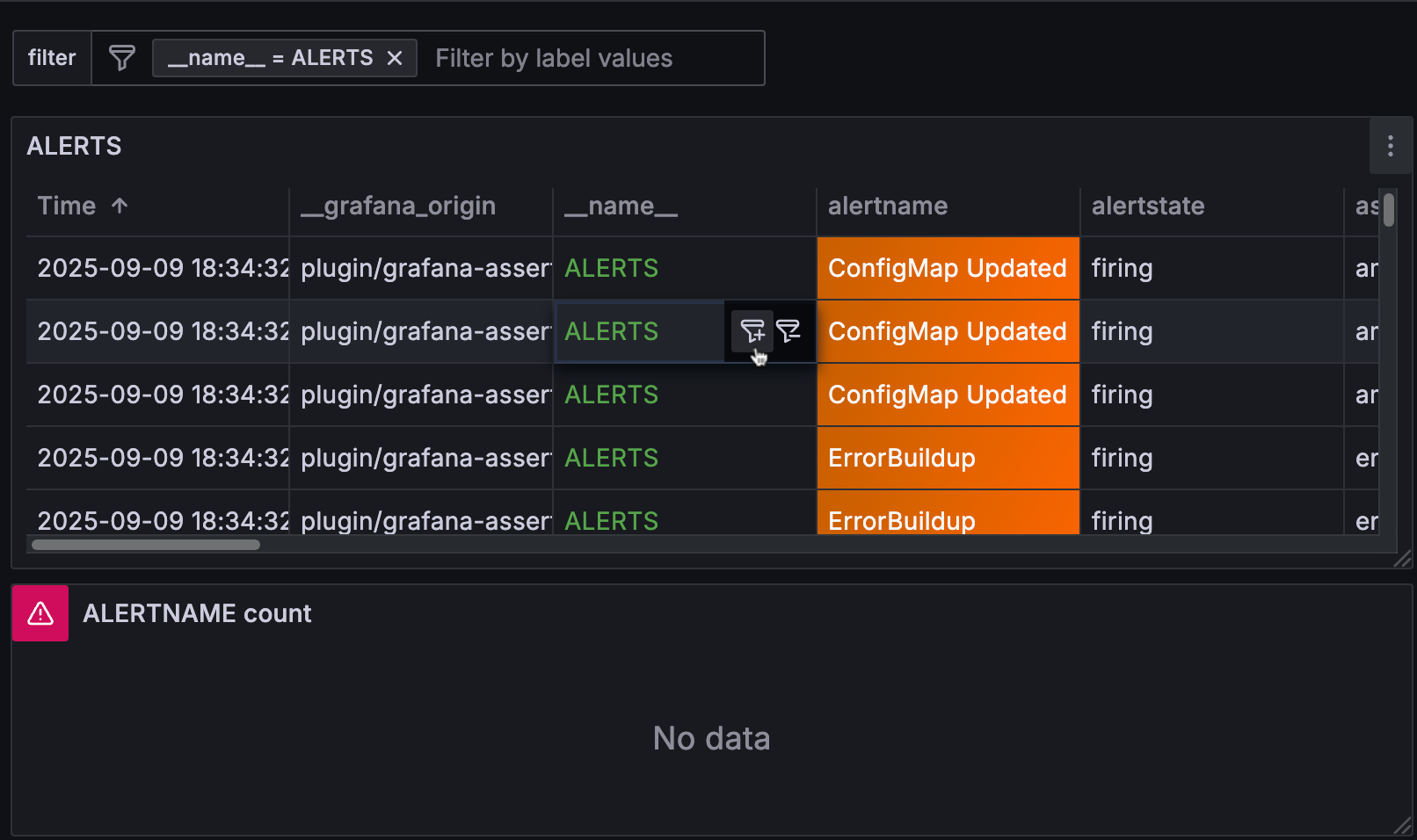Click the Filter by label values field
This screenshot has width=1417, height=840.
pyautogui.click(x=589, y=58)
